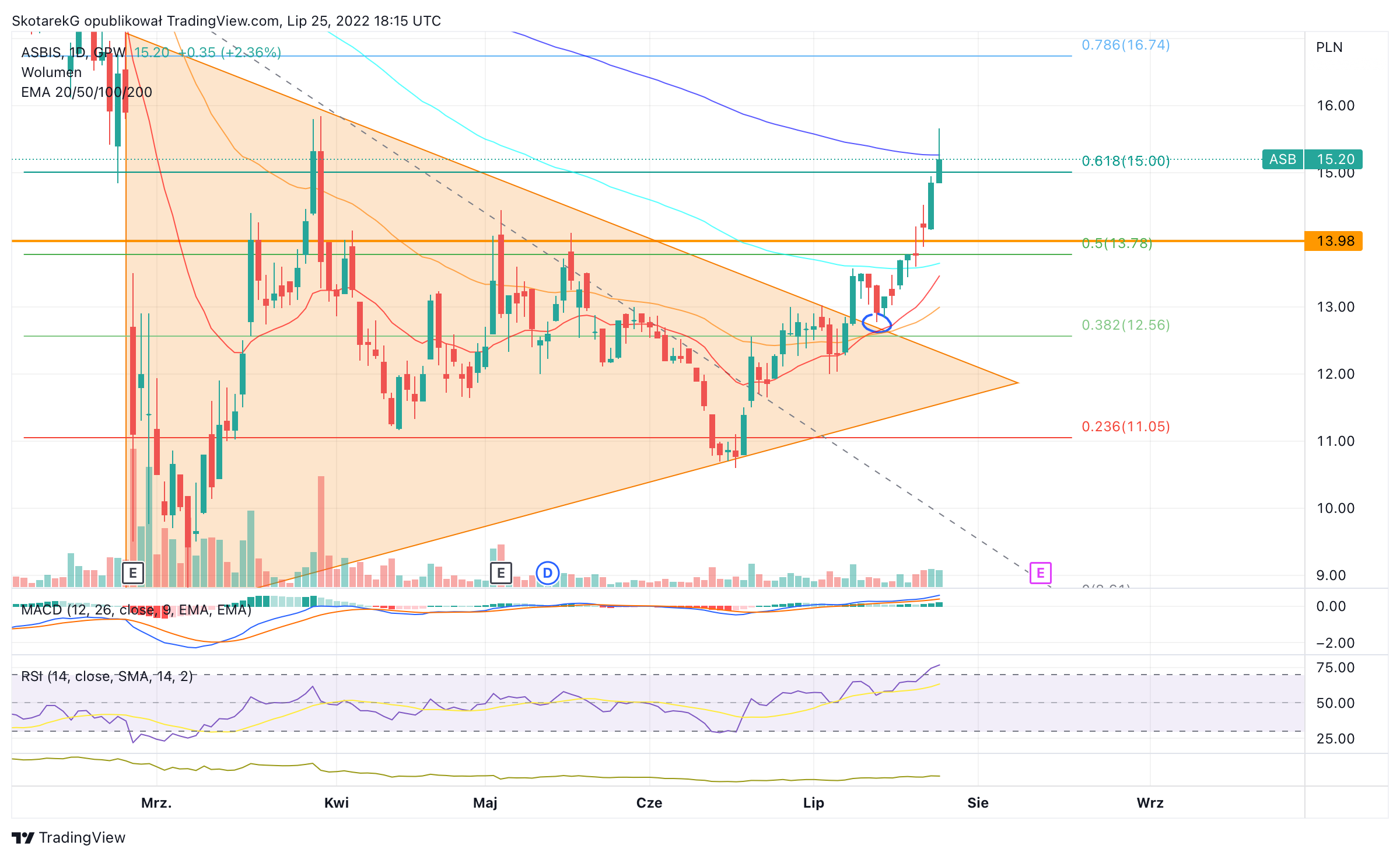Click the 25.00 RSI scale value
This screenshot has height=859, width=1400.
(x=1335, y=739)
